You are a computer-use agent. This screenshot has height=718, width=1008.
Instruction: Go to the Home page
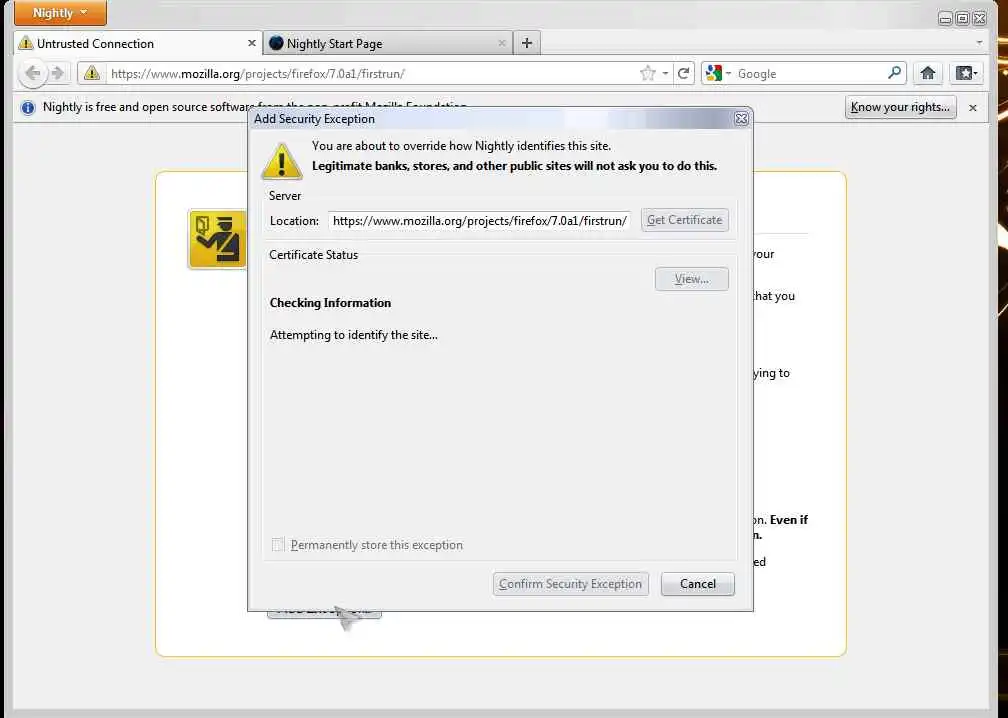(927, 73)
